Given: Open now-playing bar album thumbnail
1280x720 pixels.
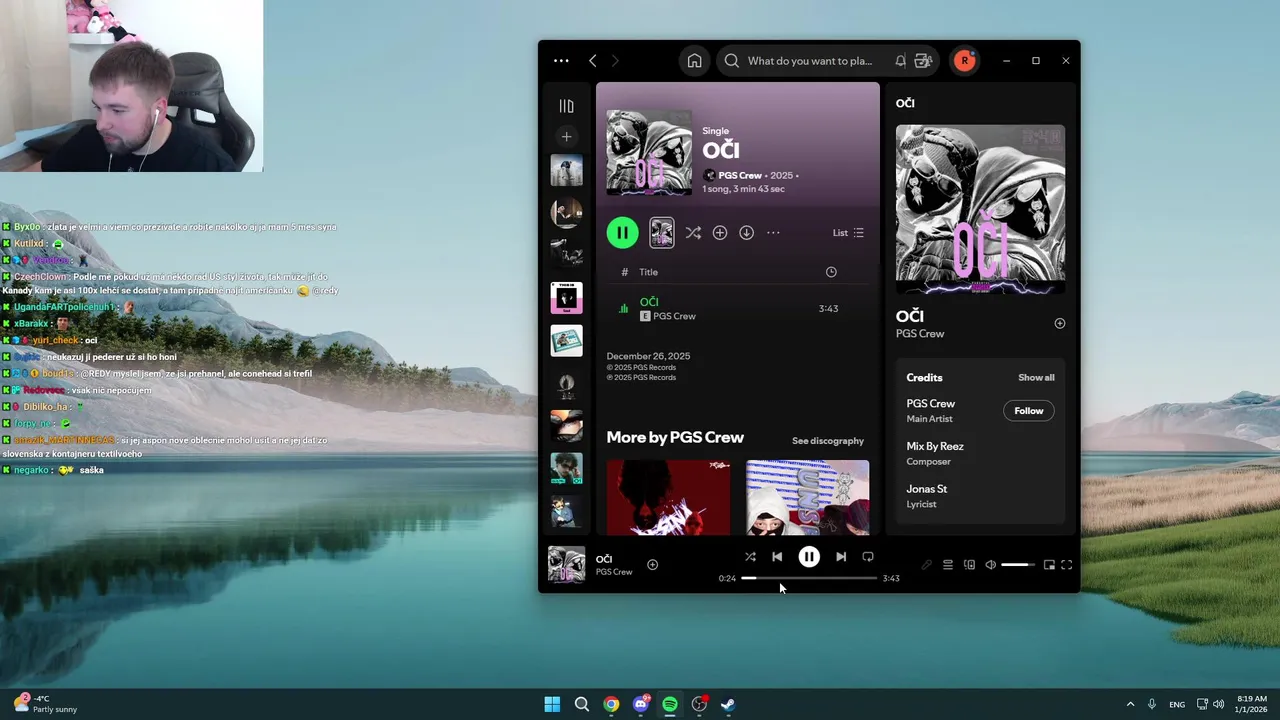Looking at the screenshot, I should (x=567, y=564).
